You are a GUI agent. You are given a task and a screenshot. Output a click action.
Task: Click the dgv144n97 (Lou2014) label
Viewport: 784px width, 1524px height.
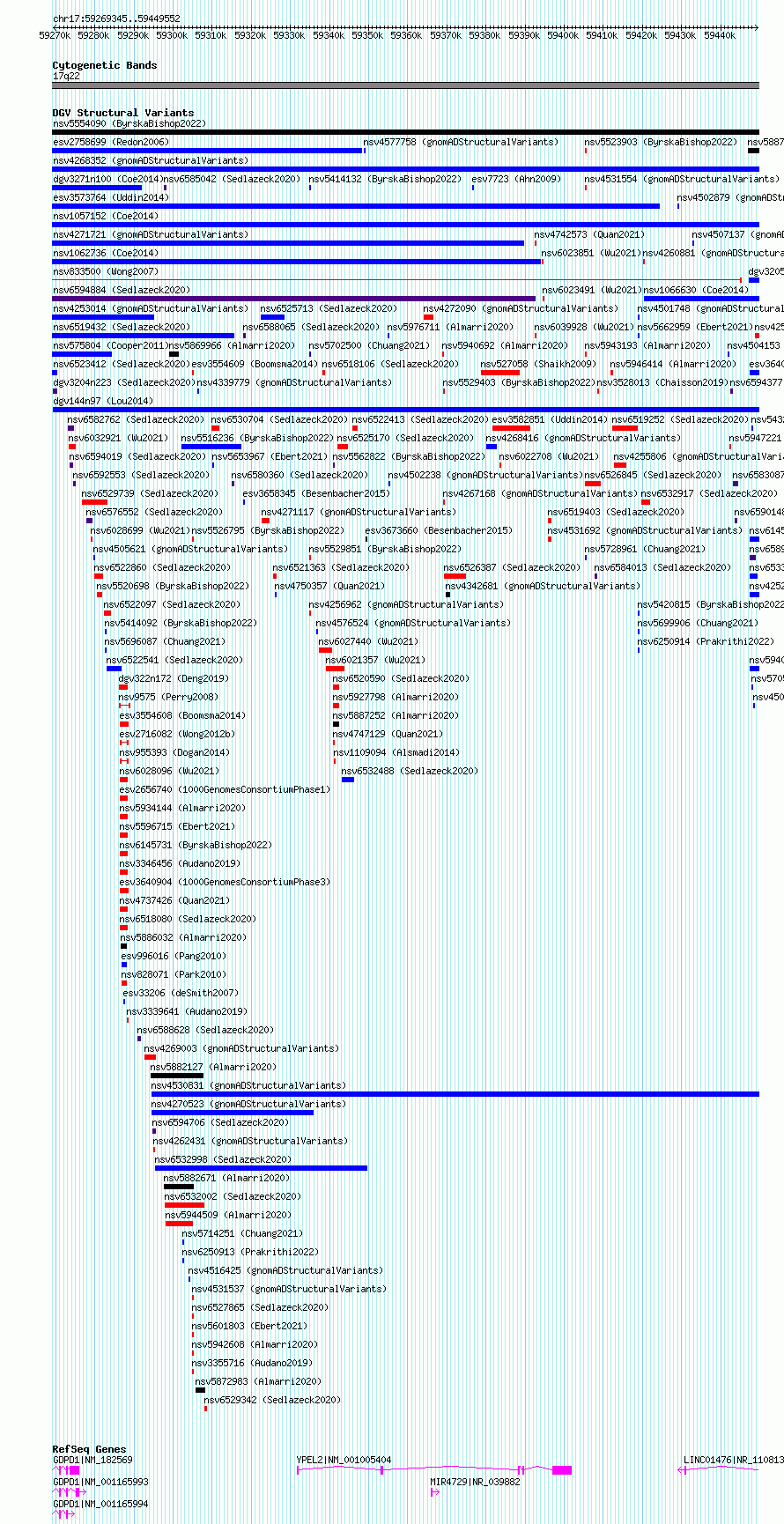[x=103, y=401]
